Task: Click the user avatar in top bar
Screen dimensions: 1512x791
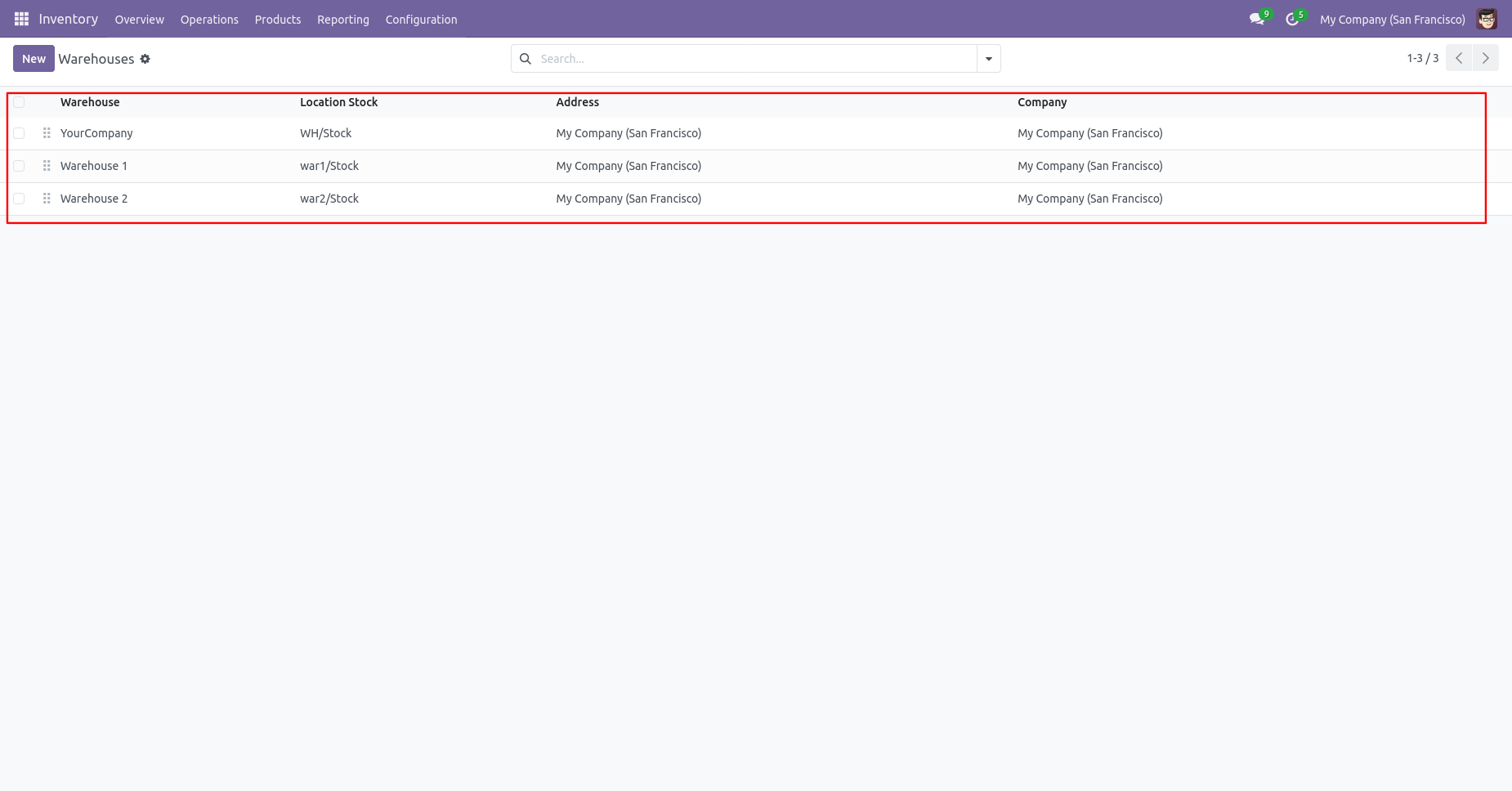Action: tap(1487, 19)
